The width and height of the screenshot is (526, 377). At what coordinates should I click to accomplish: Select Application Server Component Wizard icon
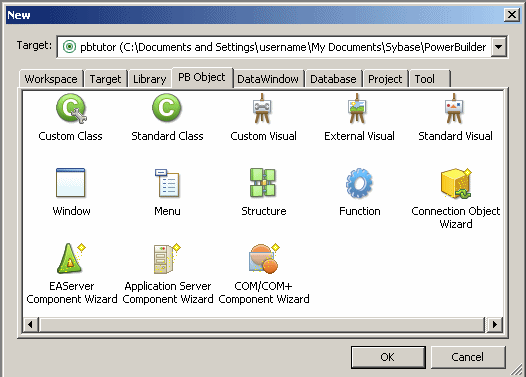[x=167, y=258]
